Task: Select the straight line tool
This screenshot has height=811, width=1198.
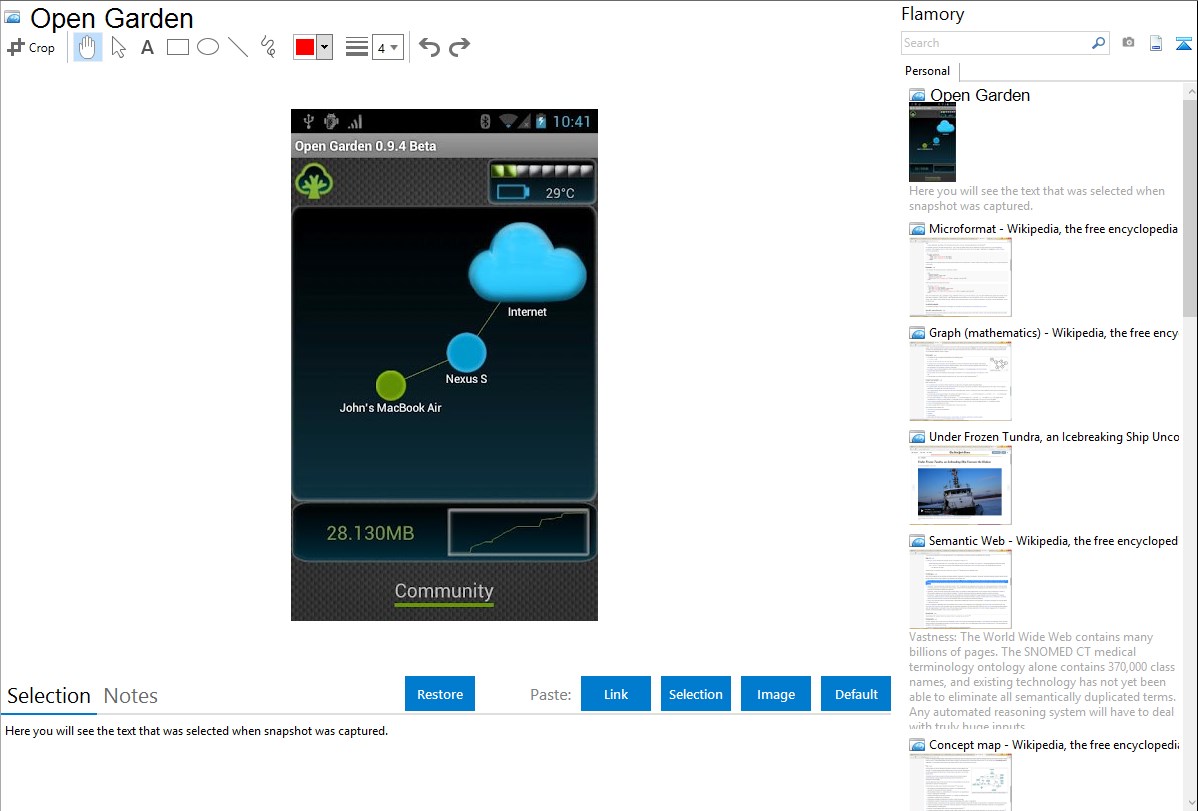Action: pyautogui.click(x=238, y=47)
